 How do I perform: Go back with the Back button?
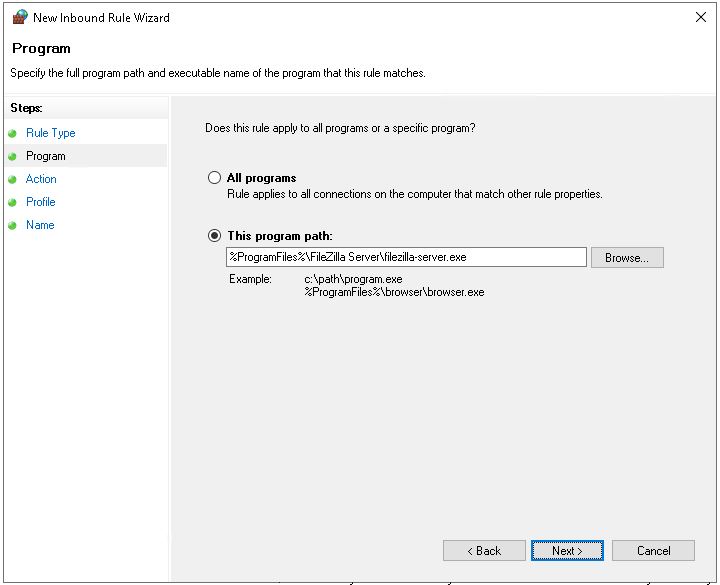pyautogui.click(x=484, y=551)
